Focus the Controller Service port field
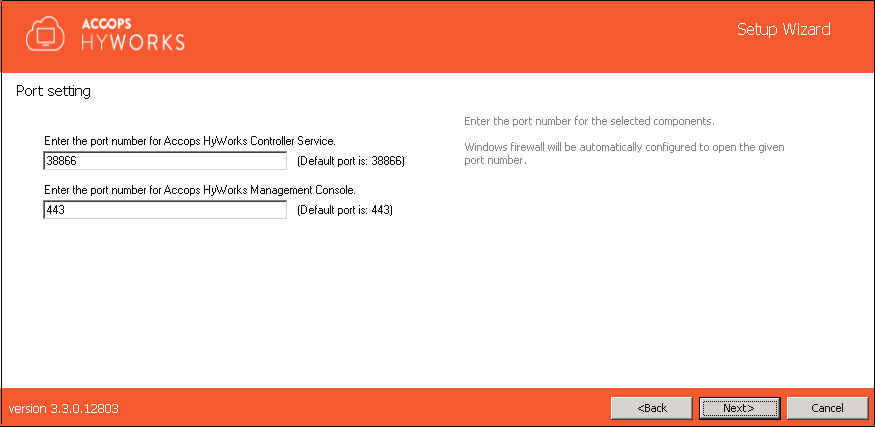The height and width of the screenshot is (427, 875). pos(165,161)
